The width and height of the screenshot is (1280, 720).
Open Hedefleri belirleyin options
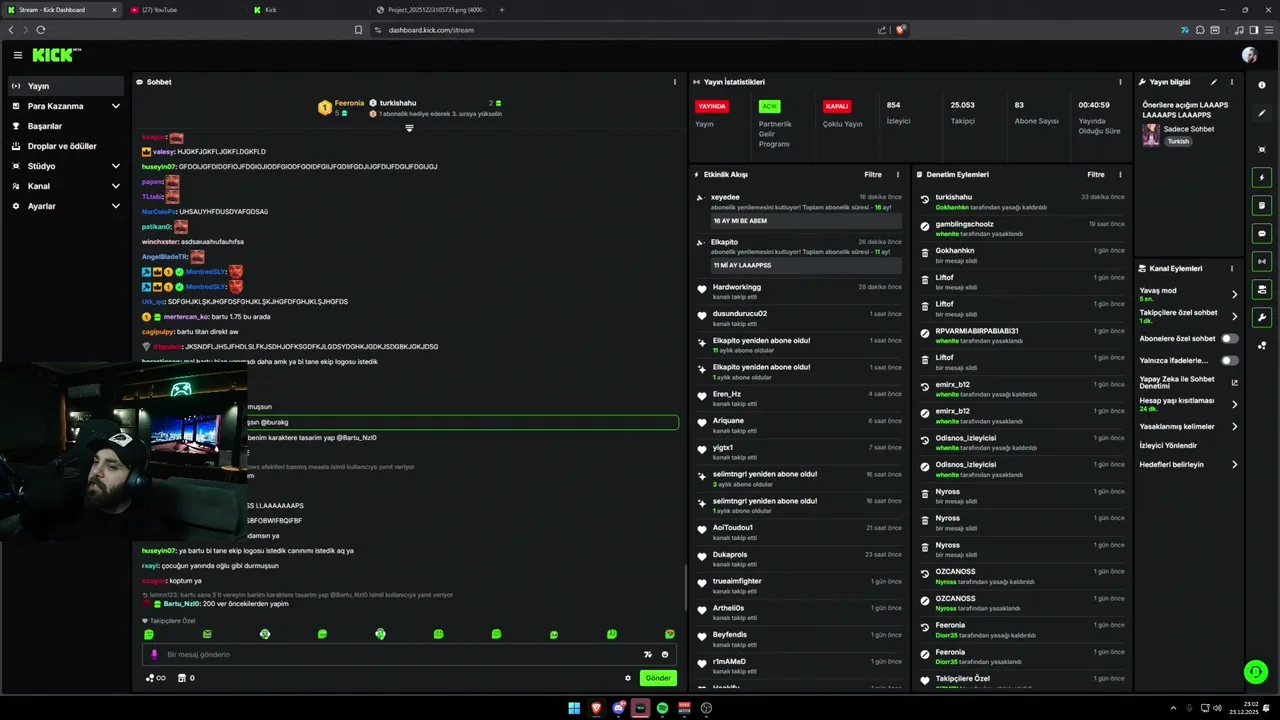click(1189, 464)
